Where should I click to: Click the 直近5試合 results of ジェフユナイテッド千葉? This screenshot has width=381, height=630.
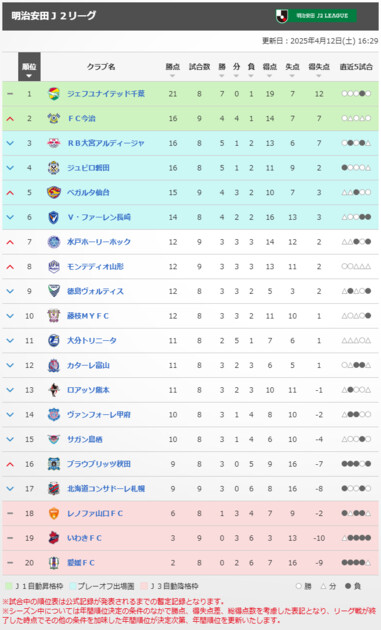click(356, 94)
